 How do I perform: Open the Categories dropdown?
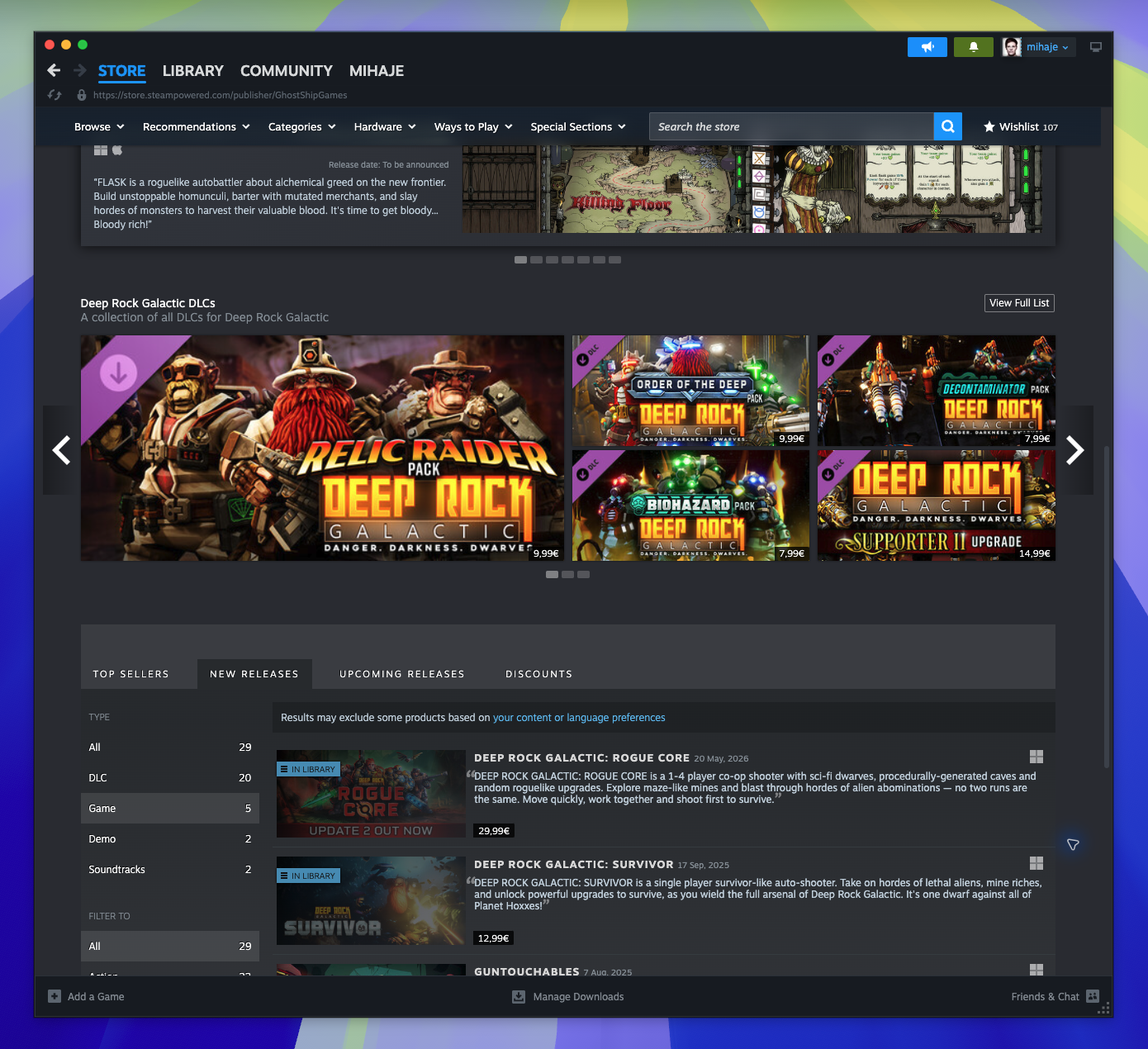tap(302, 126)
